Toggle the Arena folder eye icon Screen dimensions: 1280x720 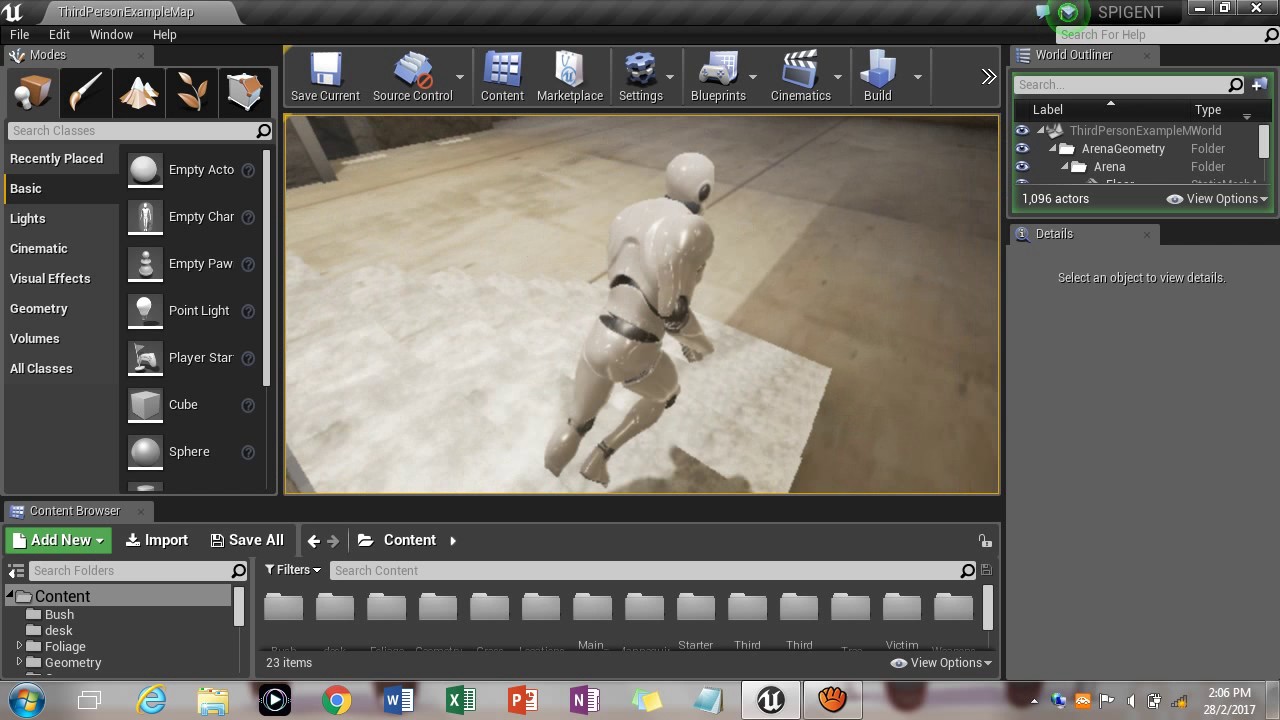(x=1022, y=167)
